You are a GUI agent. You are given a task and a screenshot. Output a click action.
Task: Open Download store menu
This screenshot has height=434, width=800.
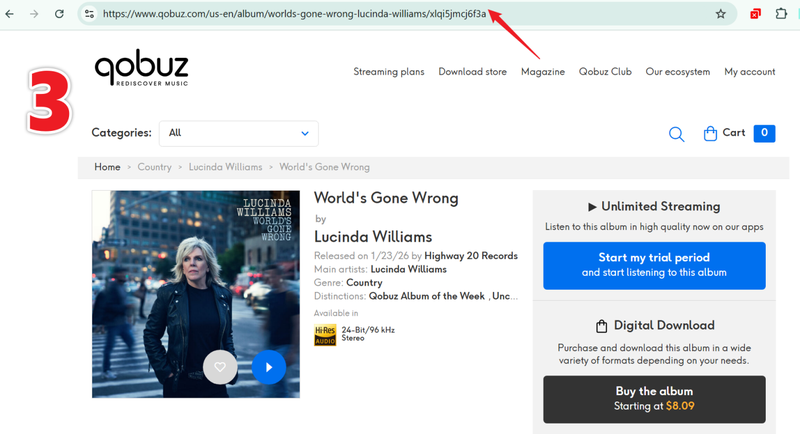click(472, 72)
